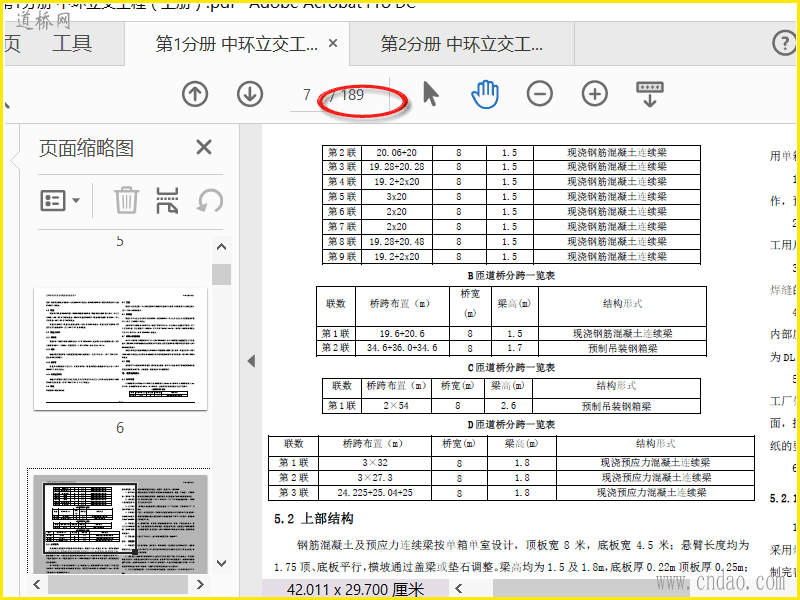Screen dimensions: 800x600
Task: Click cell 3×27.3 in table D
Action: tap(374, 478)
